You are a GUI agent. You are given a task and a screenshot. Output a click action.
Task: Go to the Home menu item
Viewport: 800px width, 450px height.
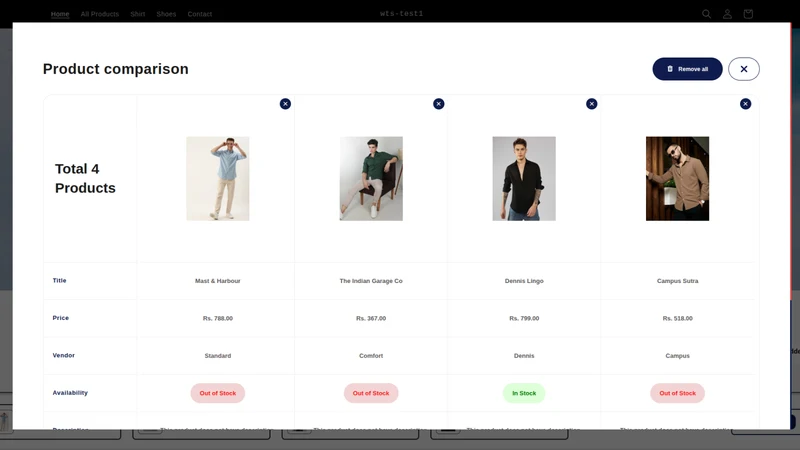(60, 14)
